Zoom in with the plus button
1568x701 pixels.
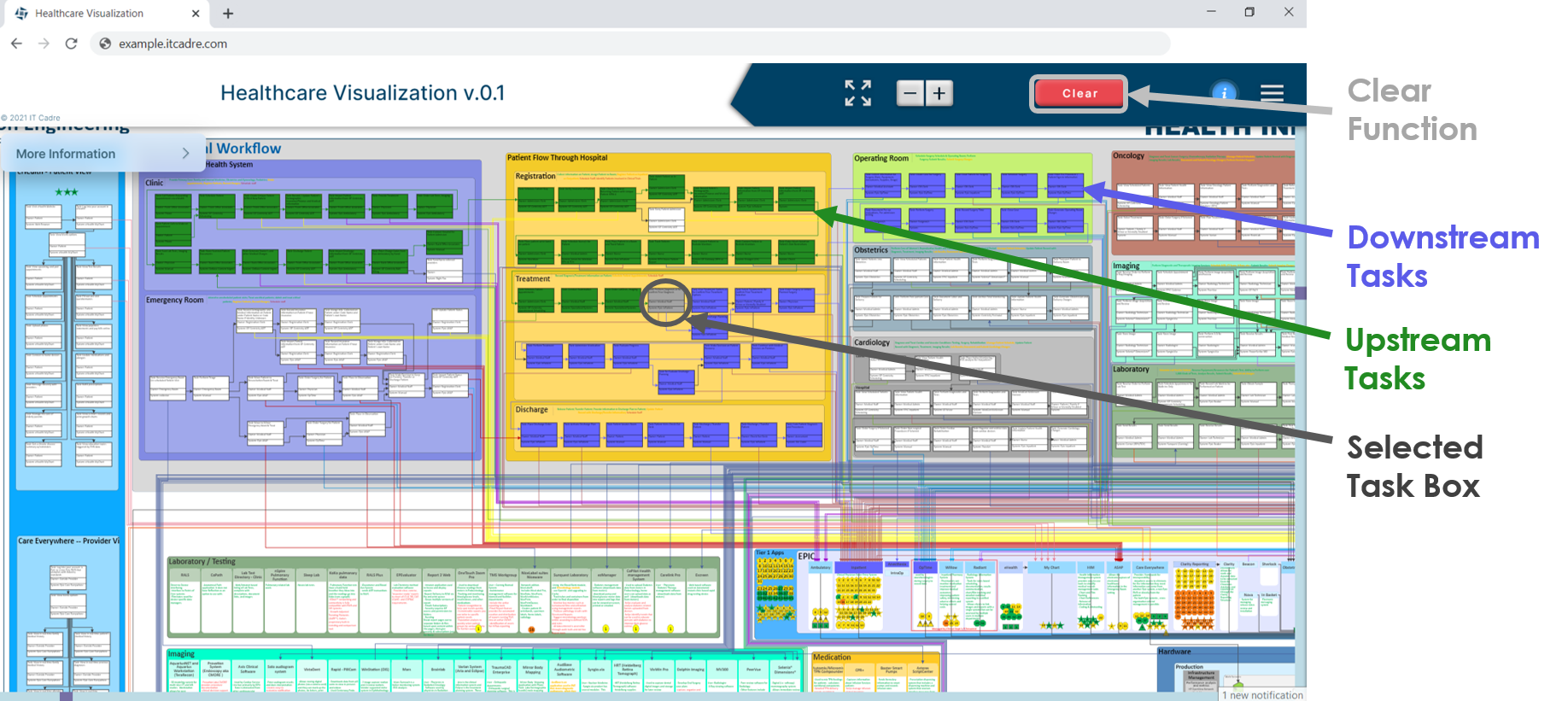939,93
